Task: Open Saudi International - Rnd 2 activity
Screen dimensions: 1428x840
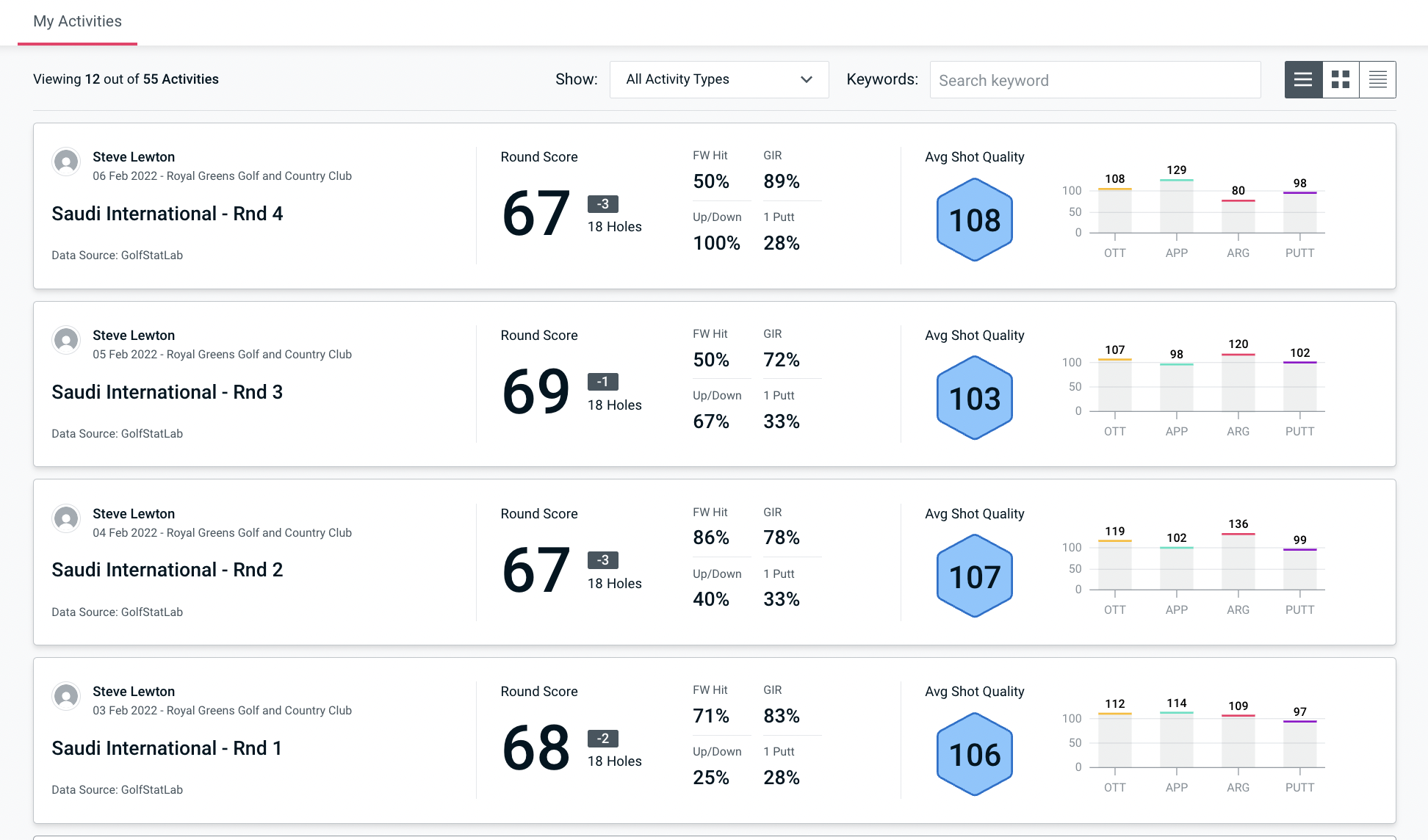Action: pos(167,570)
